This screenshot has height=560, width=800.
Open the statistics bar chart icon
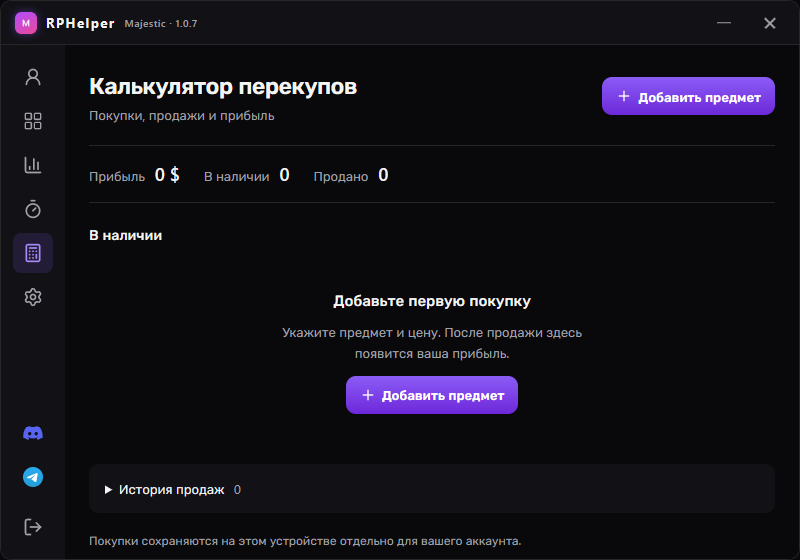click(33, 165)
